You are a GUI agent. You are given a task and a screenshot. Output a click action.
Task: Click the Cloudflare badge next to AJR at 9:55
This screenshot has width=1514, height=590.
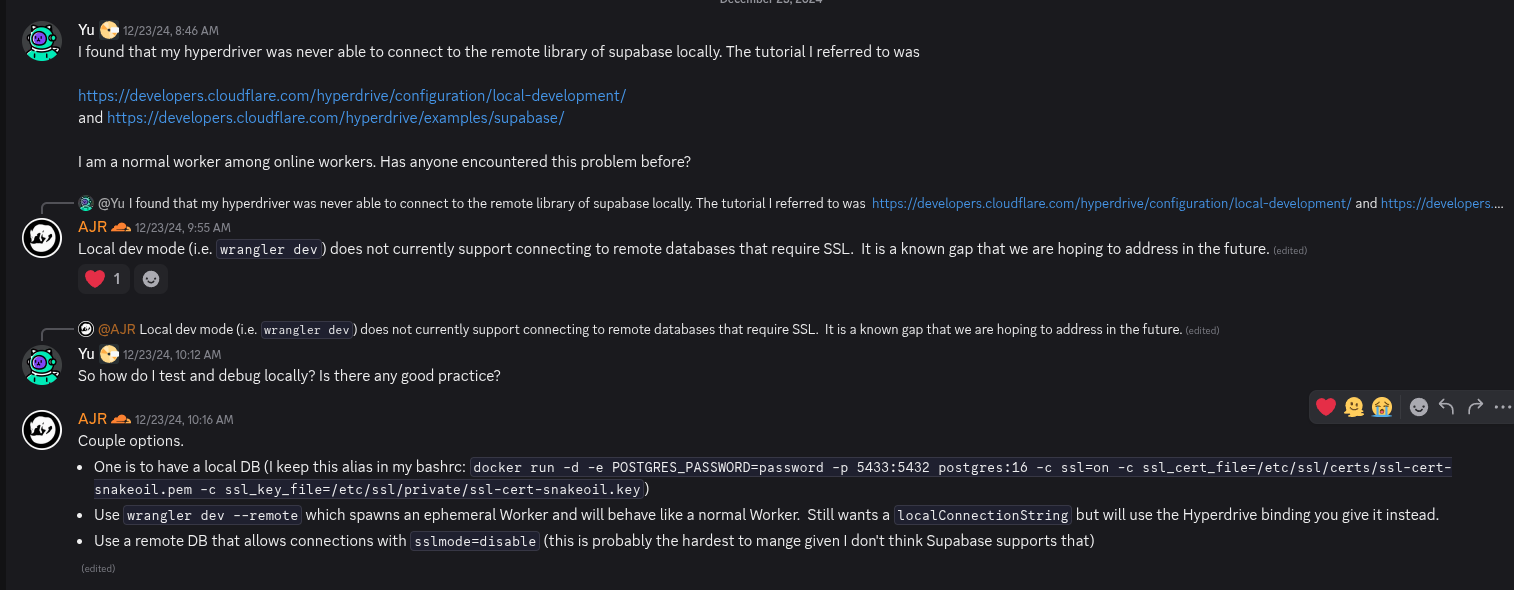(x=121, y=227)
